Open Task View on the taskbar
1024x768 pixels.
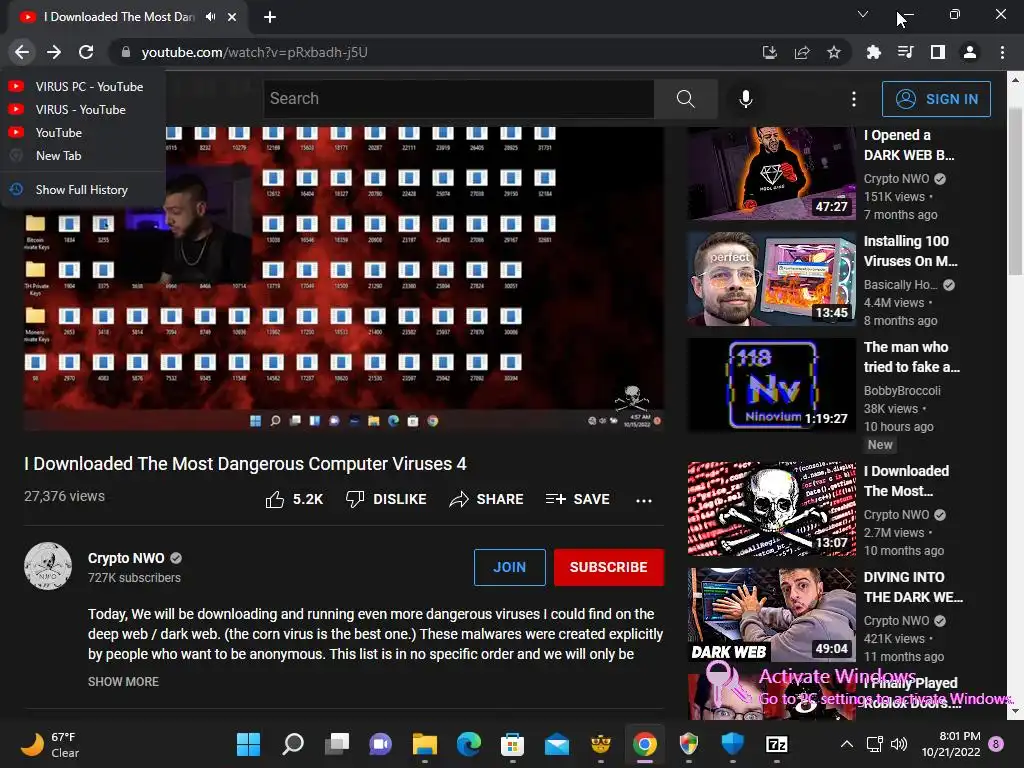point(337,744)
